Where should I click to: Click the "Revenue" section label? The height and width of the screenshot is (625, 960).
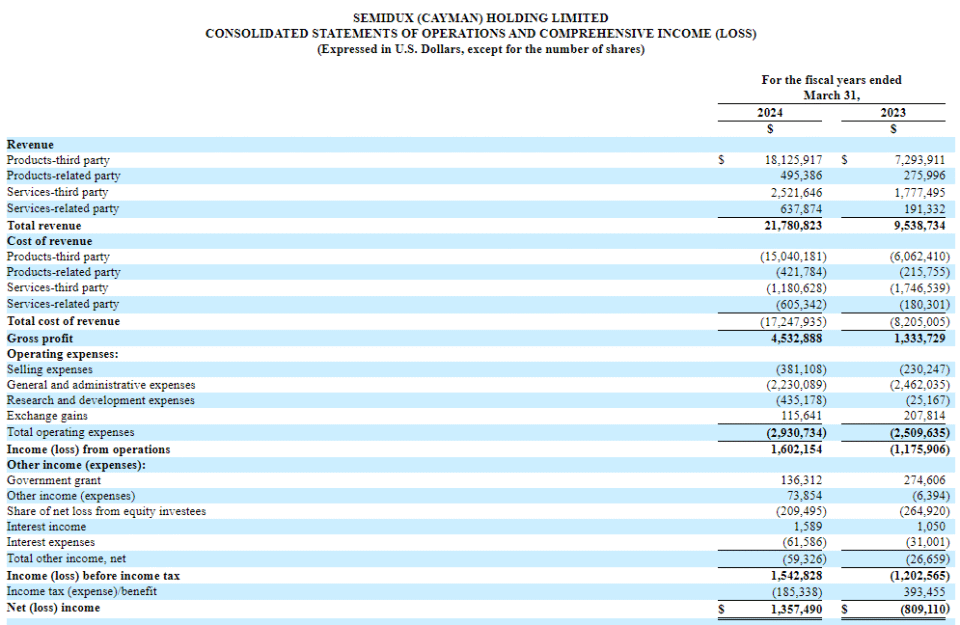tap(30, 145)
